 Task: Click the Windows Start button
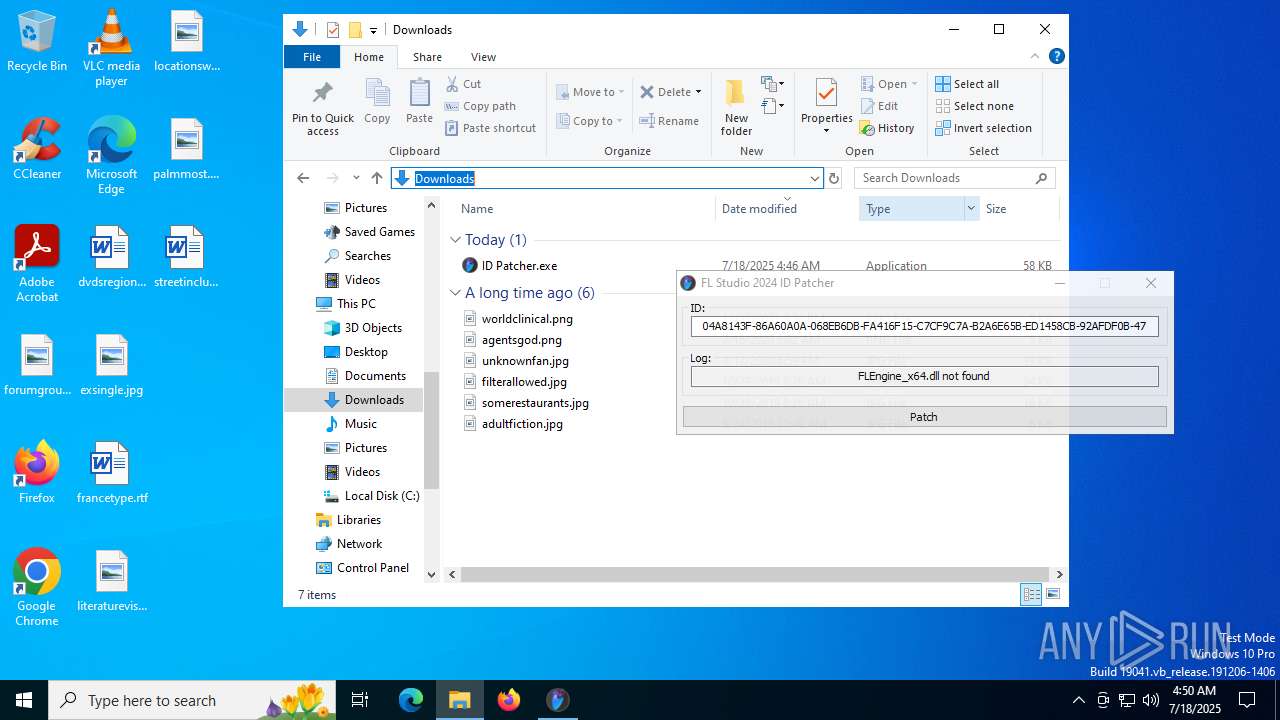pos(24,700)
